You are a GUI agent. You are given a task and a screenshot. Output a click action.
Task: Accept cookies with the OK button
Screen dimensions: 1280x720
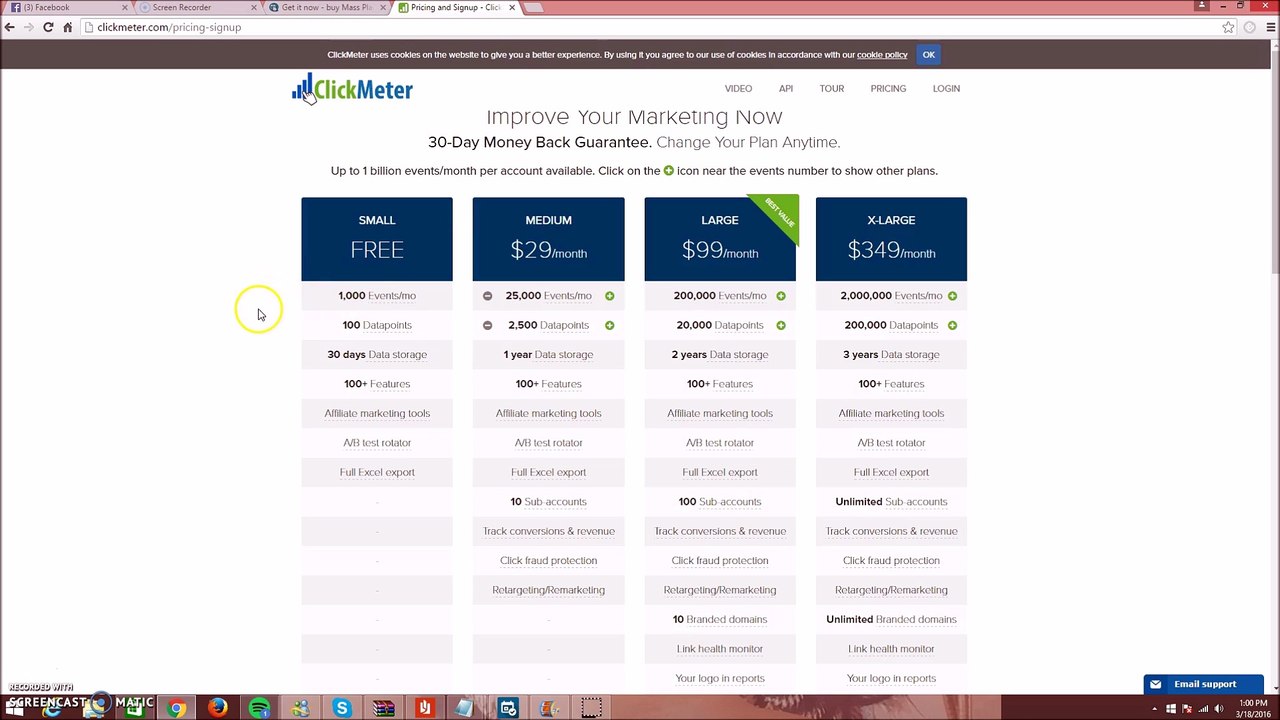[x=928, y=55]
